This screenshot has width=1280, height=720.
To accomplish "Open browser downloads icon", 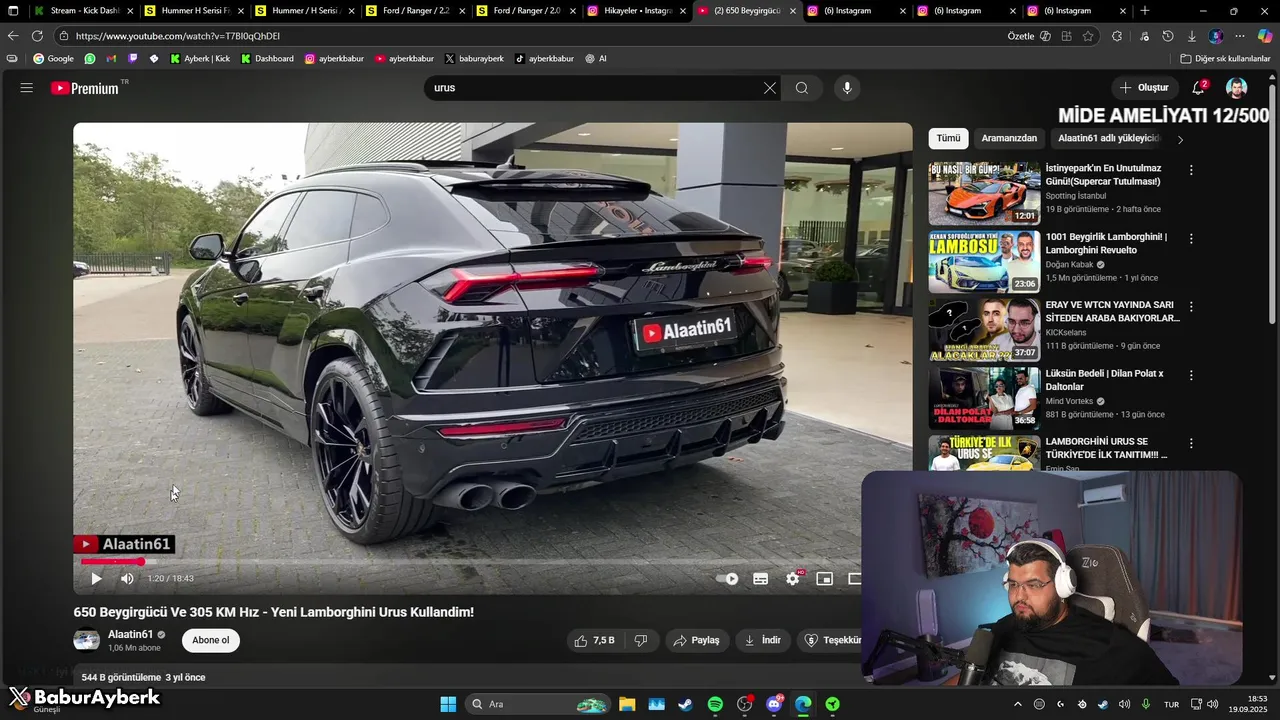I will (1191, 36).
